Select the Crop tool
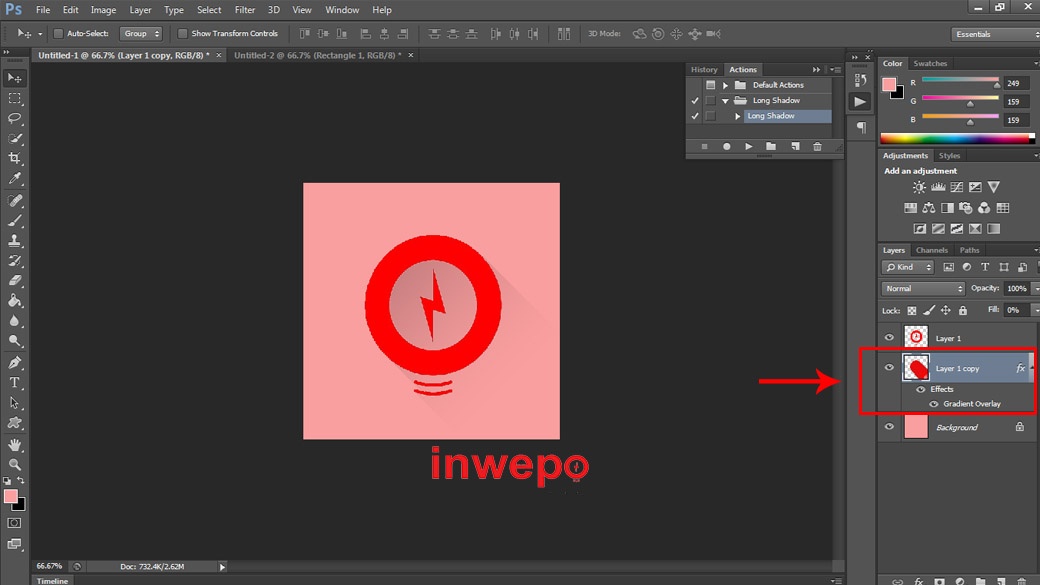This screenshot has height=585, width=1040. click(x=15, y=159)
